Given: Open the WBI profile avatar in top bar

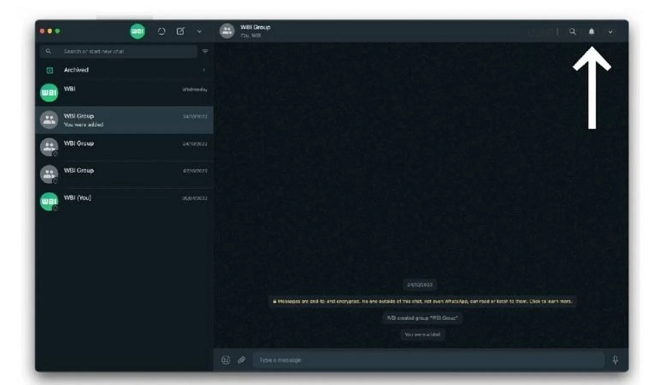Looking at the screenshot, I should 138,31.
